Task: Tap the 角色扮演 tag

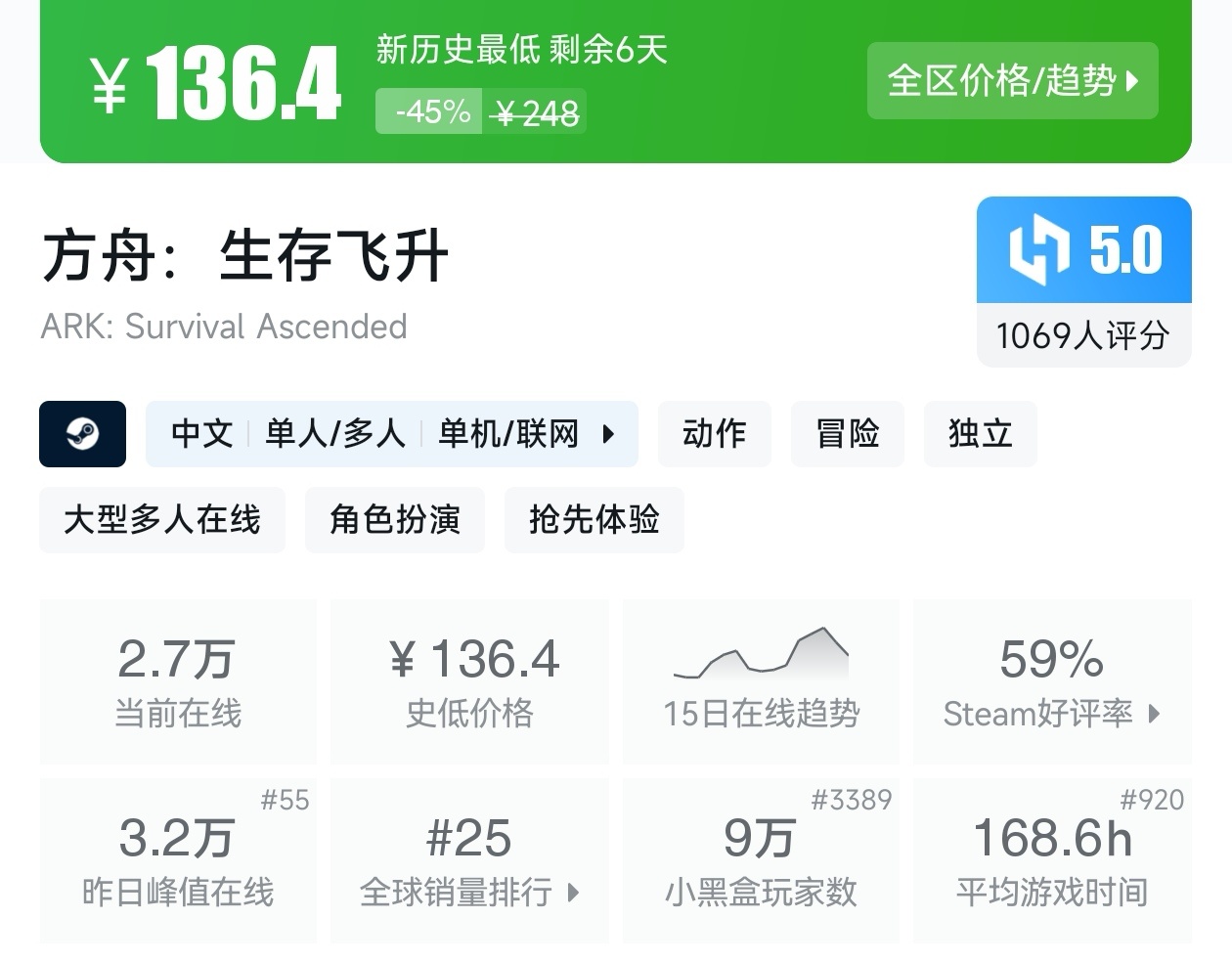Action: tap(395, 519)
